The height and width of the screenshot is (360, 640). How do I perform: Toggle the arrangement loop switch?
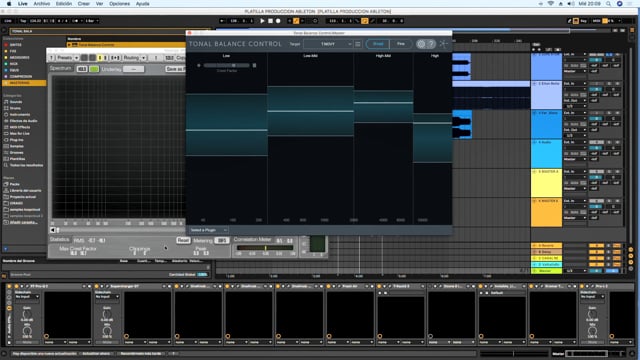(x=364, y=21)
